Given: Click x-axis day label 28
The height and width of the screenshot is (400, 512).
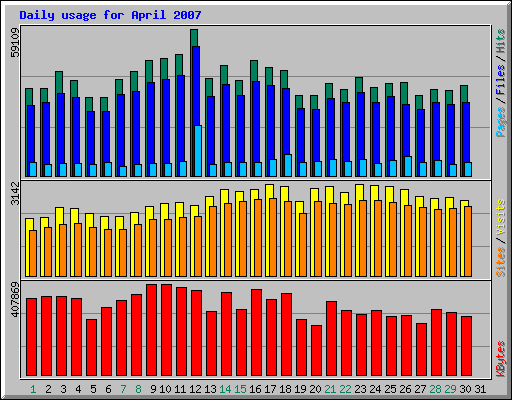Looking at the screenshot, I should click(x=435, y=389).
